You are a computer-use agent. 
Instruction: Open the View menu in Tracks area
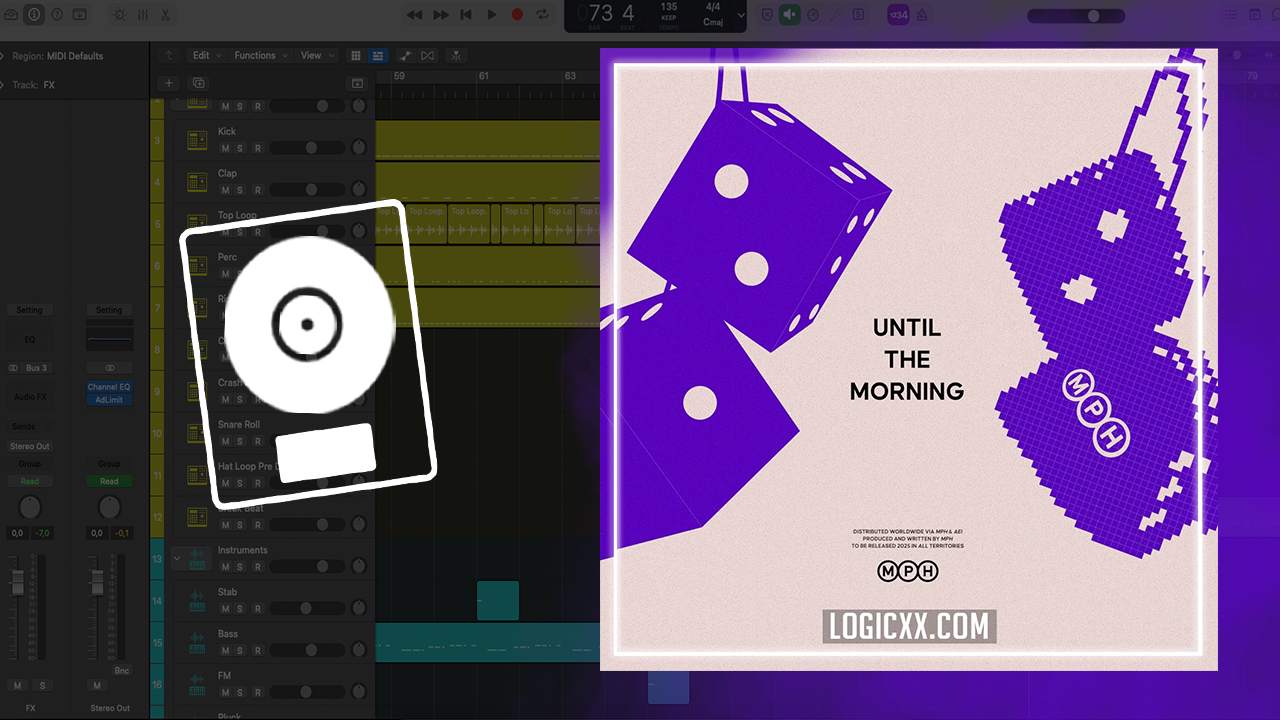(316, 56)
